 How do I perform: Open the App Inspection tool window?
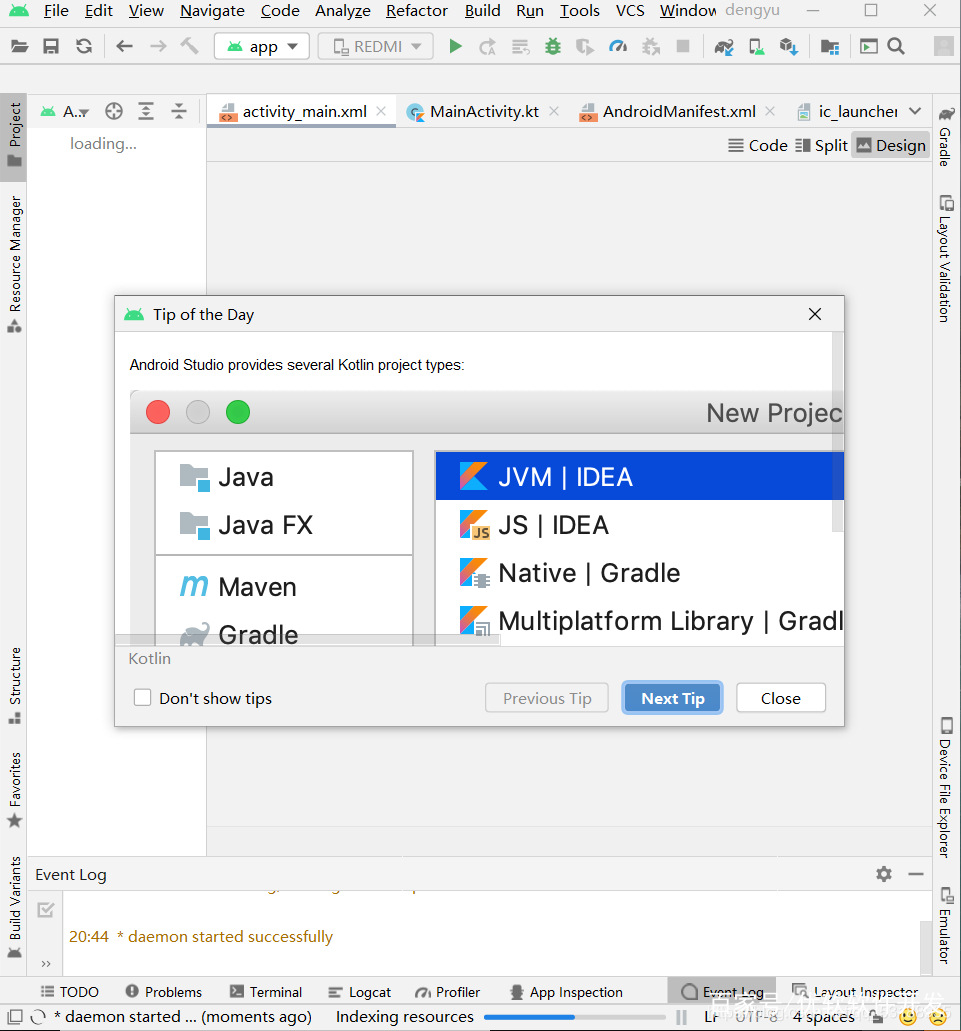click(566, 992)
